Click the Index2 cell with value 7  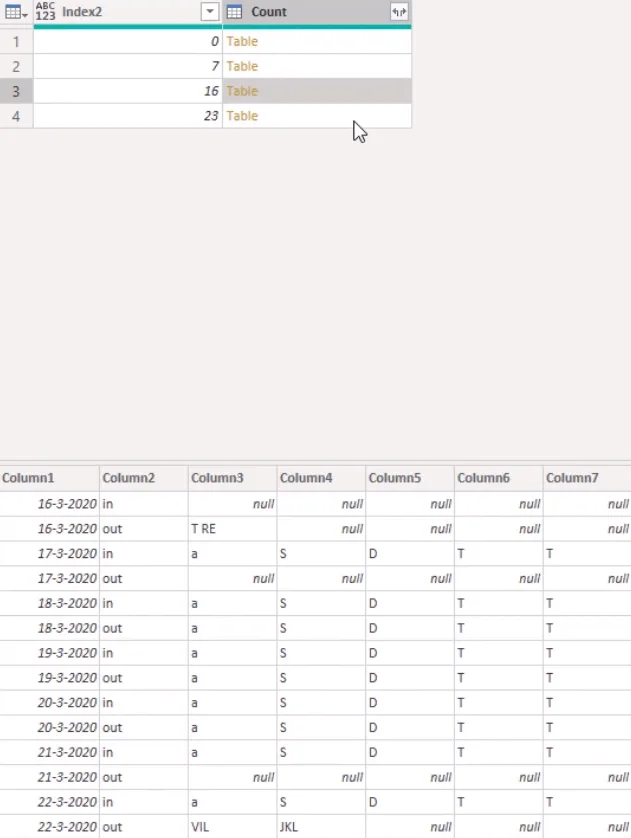click(x=128, y=66)
